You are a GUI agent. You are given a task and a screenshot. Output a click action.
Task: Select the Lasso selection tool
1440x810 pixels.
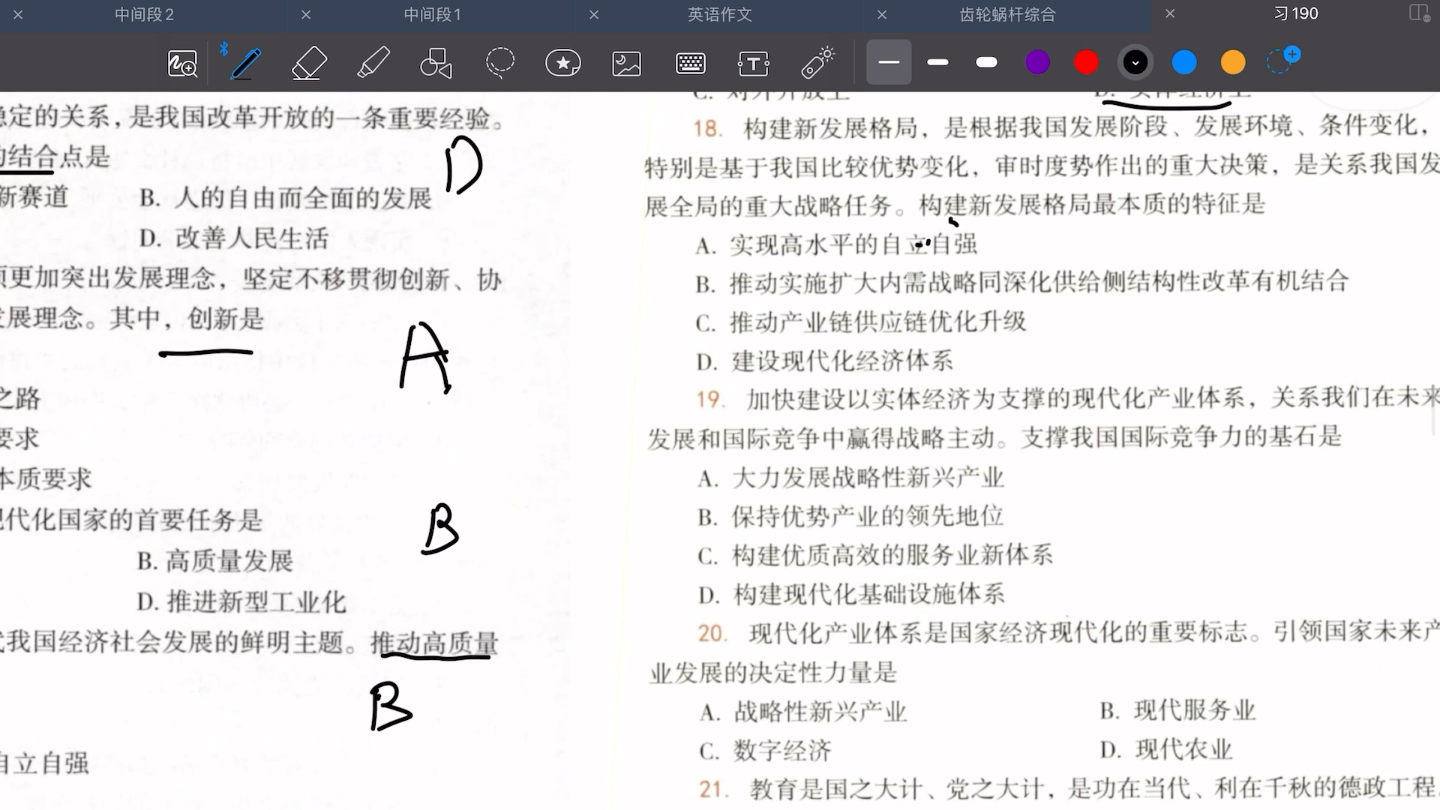(500, 63)
